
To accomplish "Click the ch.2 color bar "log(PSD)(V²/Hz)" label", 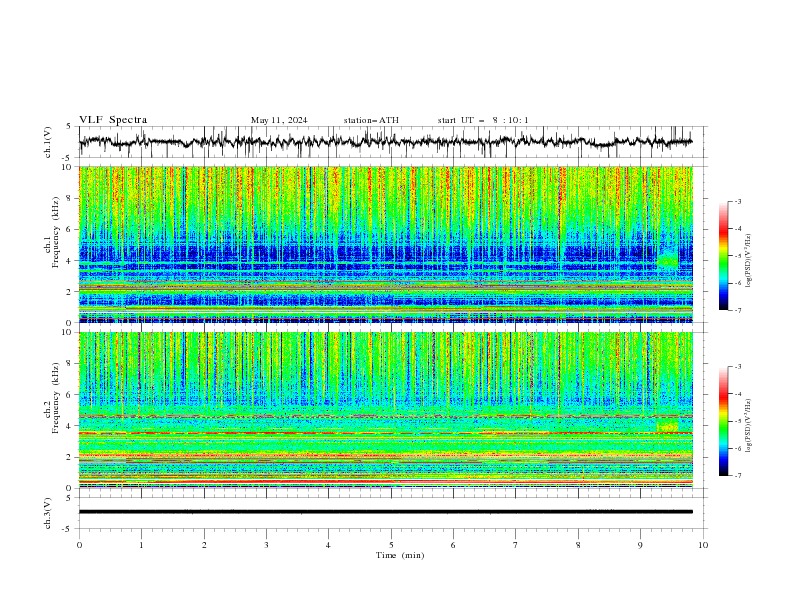I will point(748,426).
